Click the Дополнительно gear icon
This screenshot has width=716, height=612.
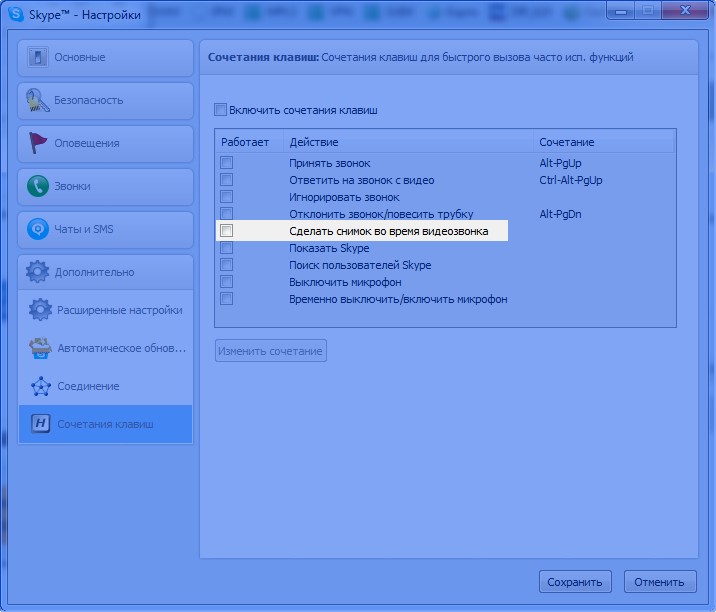coord(38,272)
